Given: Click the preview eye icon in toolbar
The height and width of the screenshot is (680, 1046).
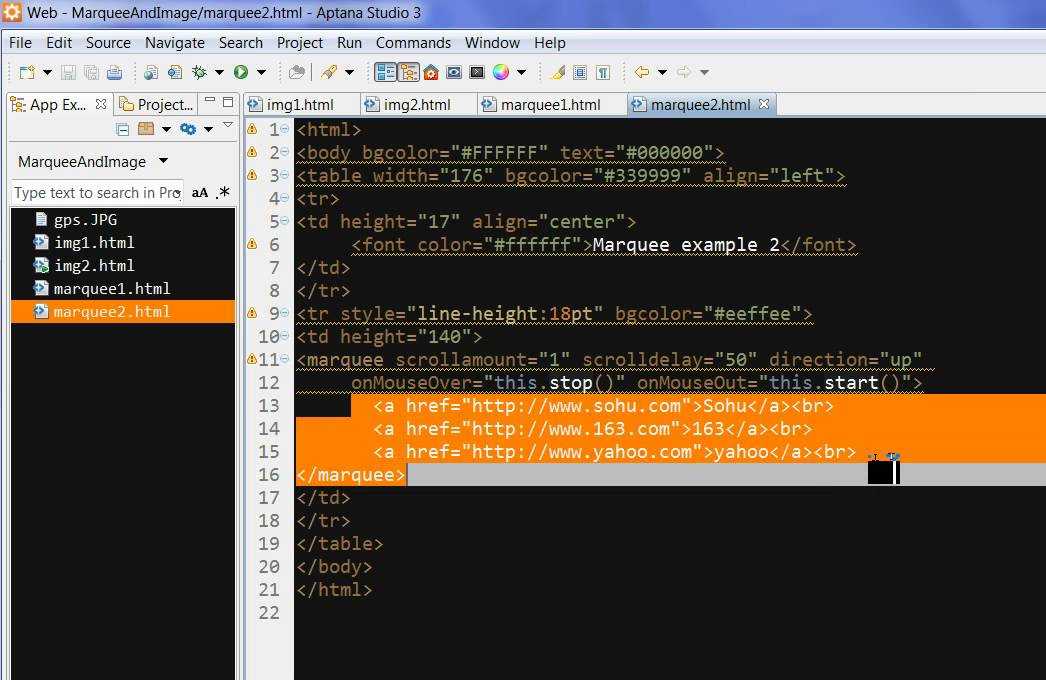Looking at the screenshot, I should click(454, 72).
